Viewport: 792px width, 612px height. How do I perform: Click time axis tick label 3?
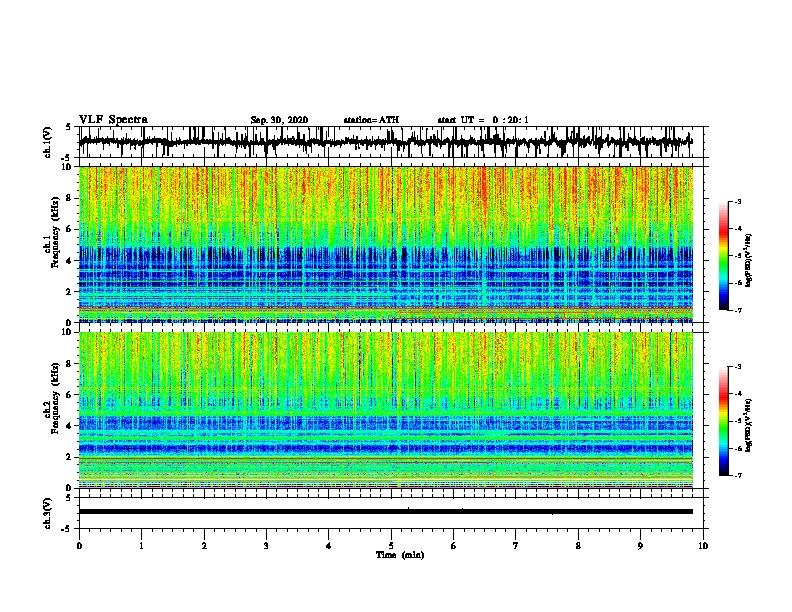coord(266,546)
